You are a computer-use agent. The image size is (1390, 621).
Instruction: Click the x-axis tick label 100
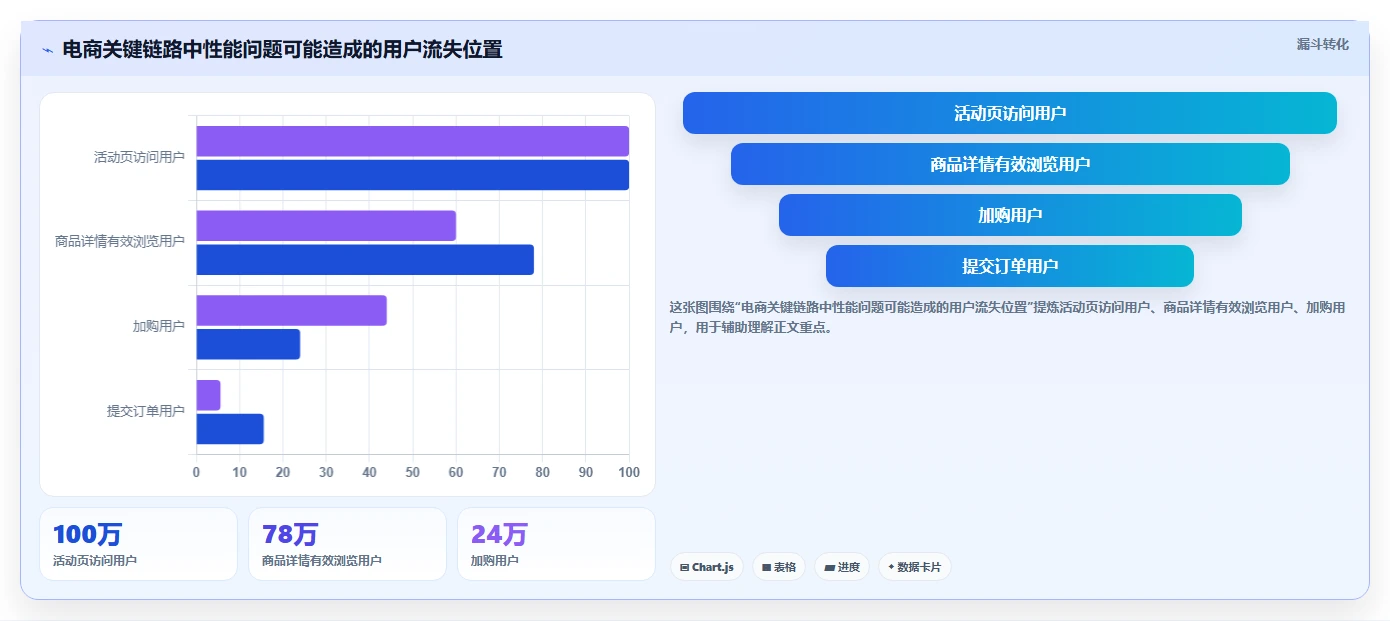click(x=629, y=472)
